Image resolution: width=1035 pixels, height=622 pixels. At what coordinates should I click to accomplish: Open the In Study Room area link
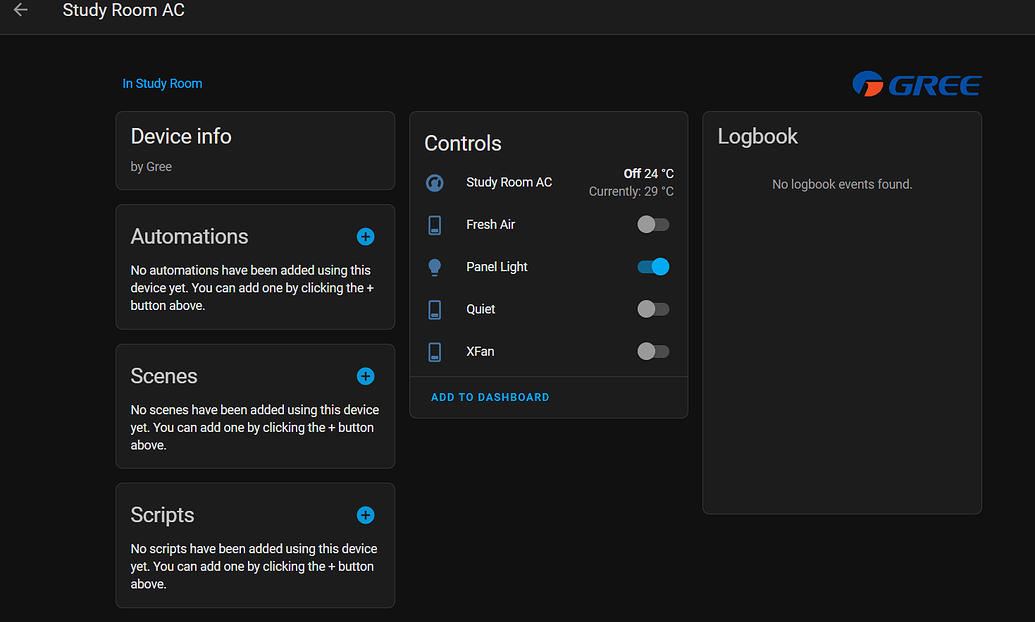pyautogui.click(x=162, y=84)
